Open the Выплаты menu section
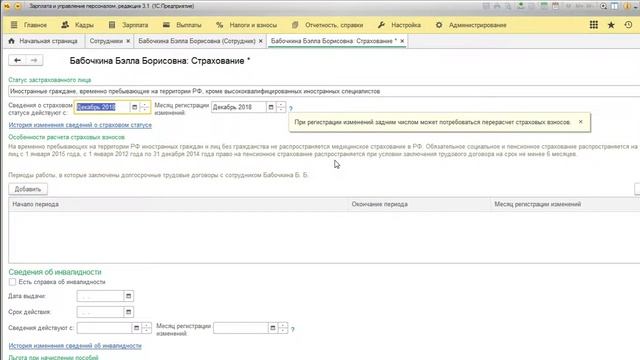 (x=182, y=25)
